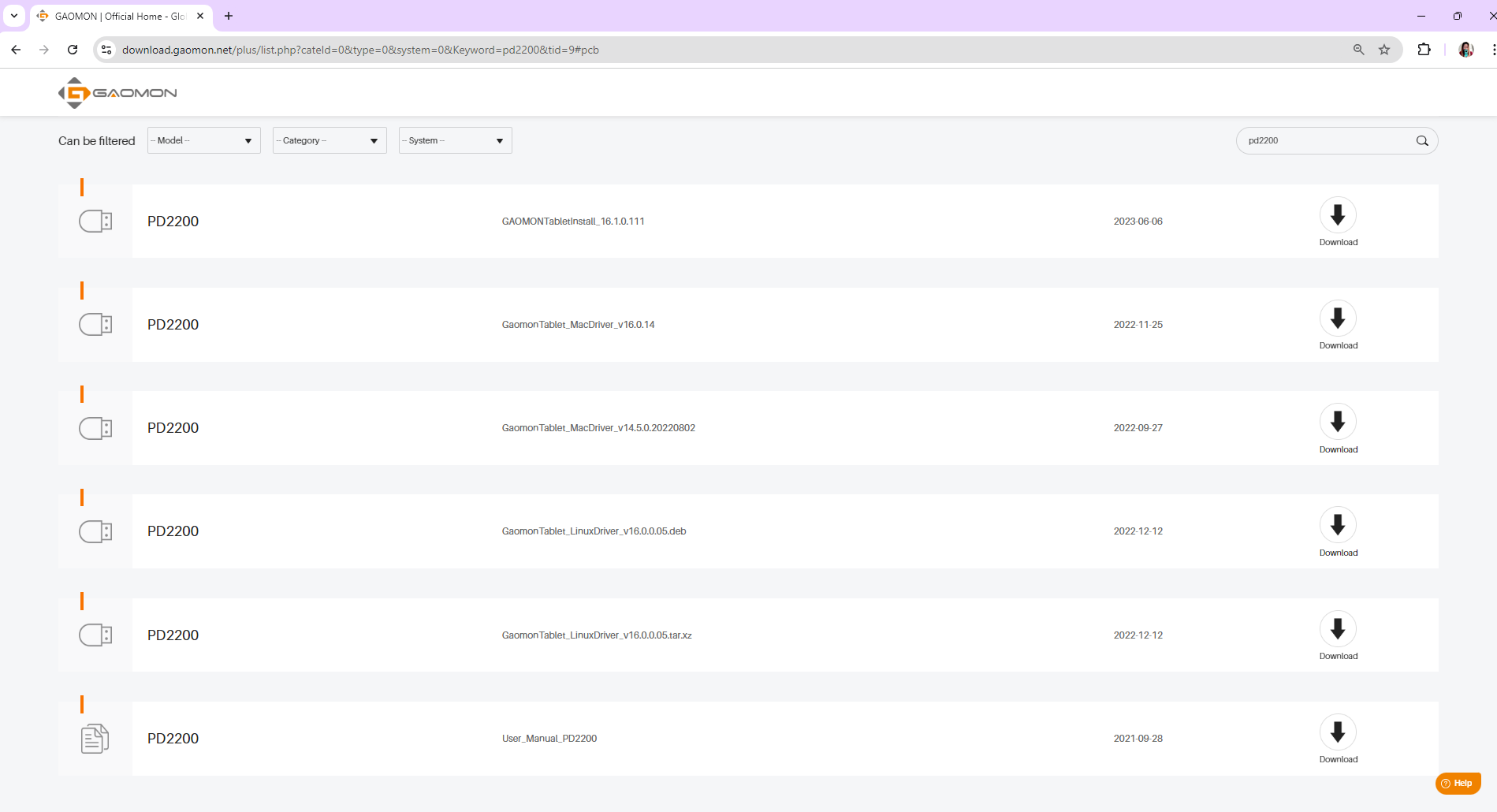The height and width of the screenshot is (812, 1497).
Task: Click PD2200 title in GAOMONTabletInstall row
Action: [x=173, y=222]
